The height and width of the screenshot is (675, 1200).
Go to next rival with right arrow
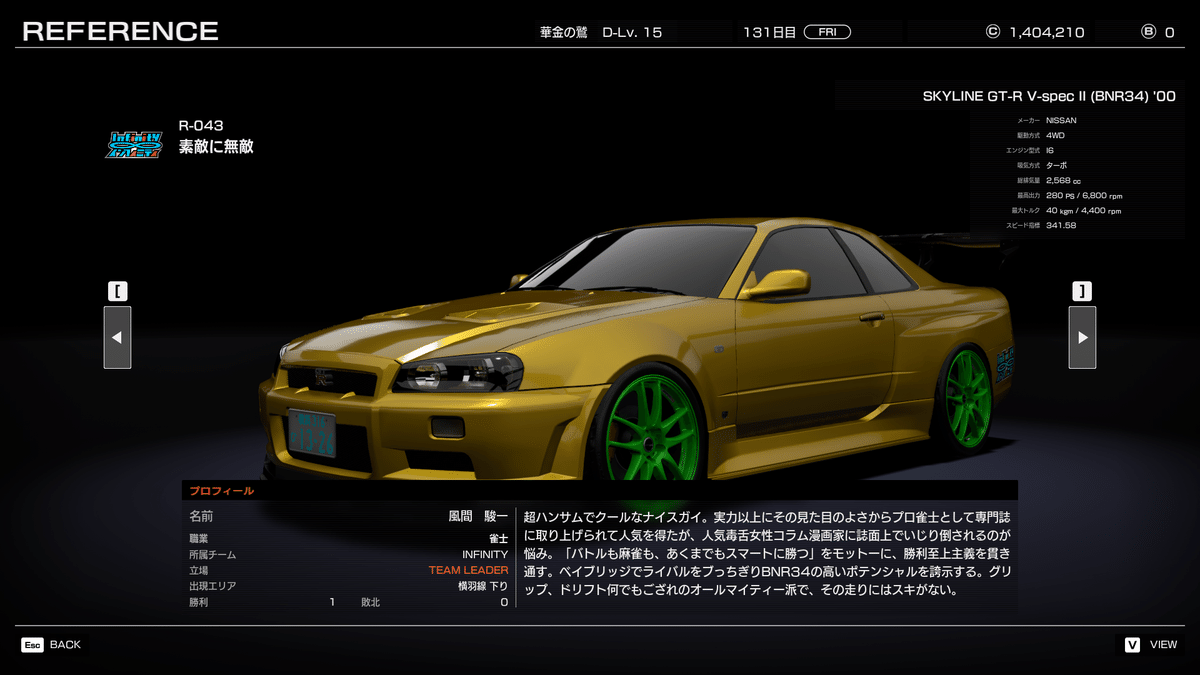1082,337
